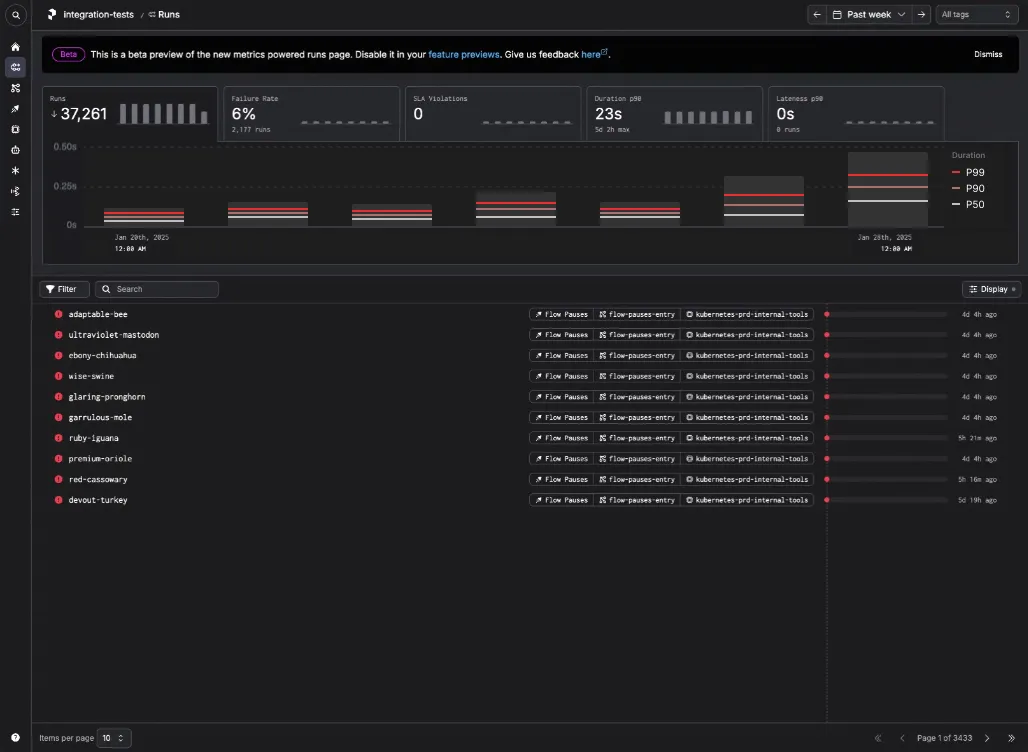This screenshot has height=752, width=1028.
Task: Select the Duration p90 metric tab
Action: coord(675,113)
